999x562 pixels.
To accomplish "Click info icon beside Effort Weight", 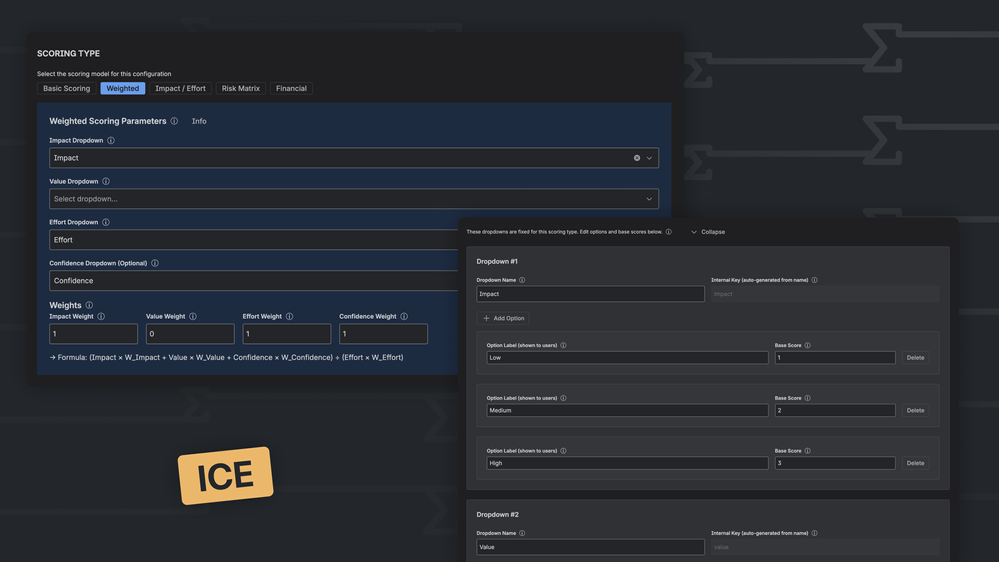I will (289, 316).
